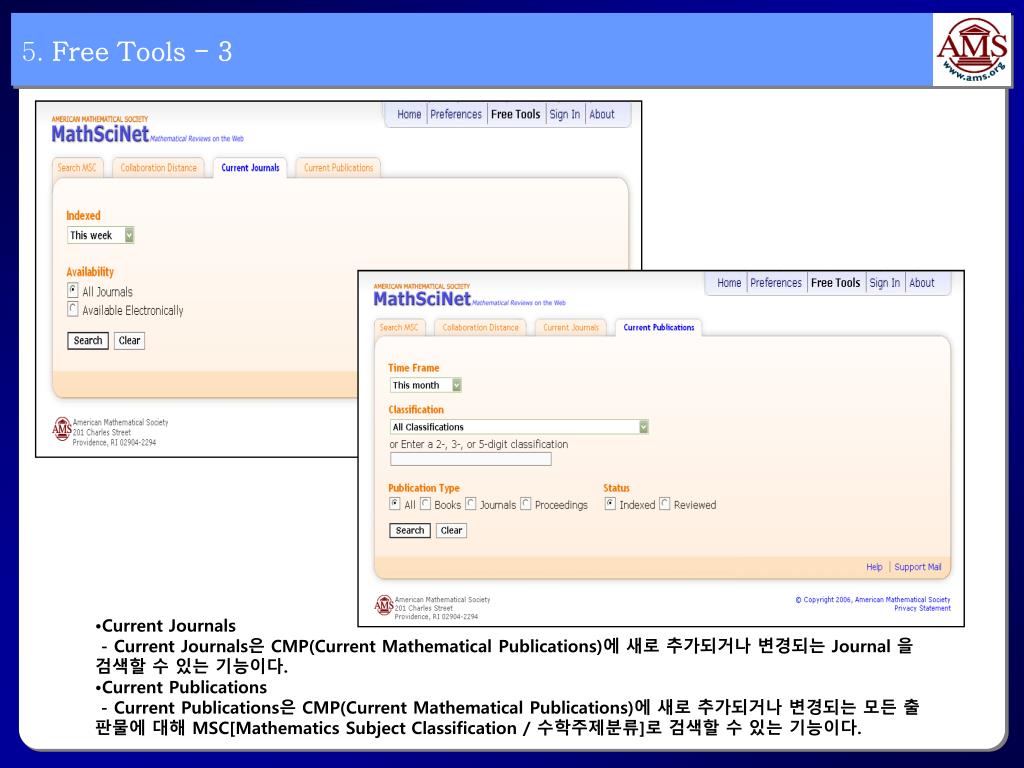The height and width of the screenshot is (768, 1024).
Task: Click the 'Publication Type' heading
Action: (424, 488)
